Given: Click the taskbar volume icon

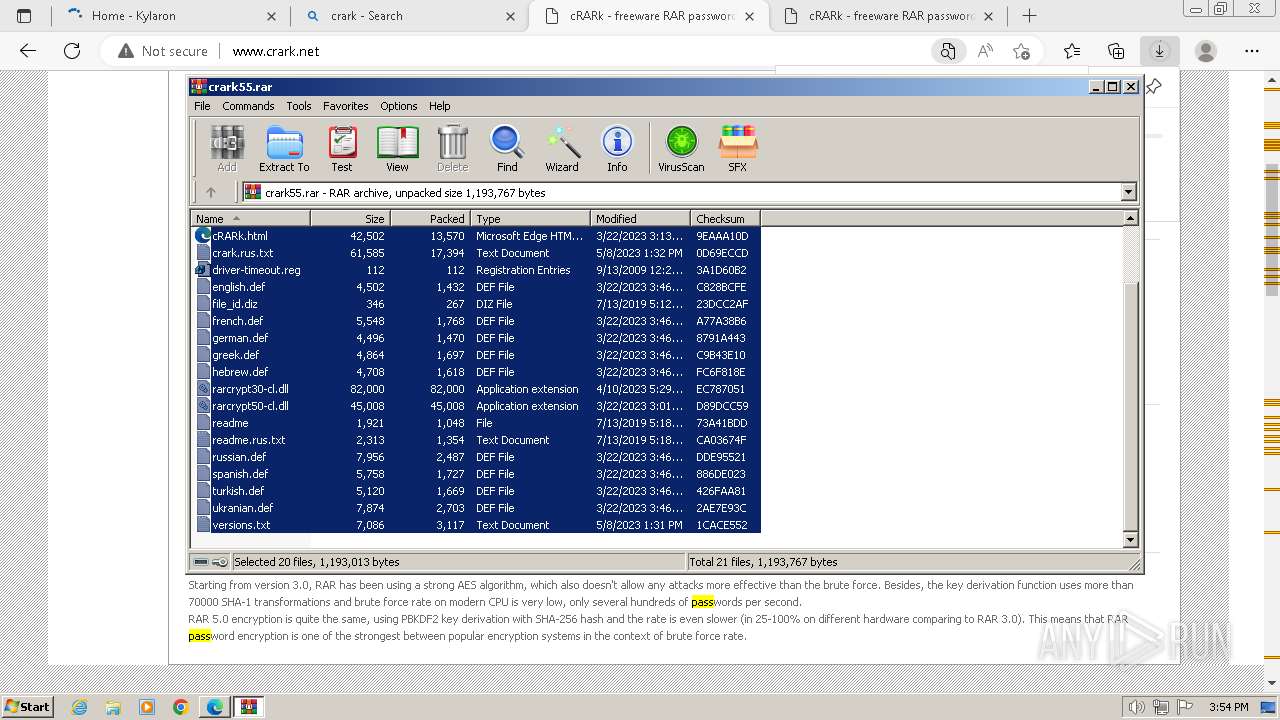Looking at the screenshot, I should coord(1137,707).
